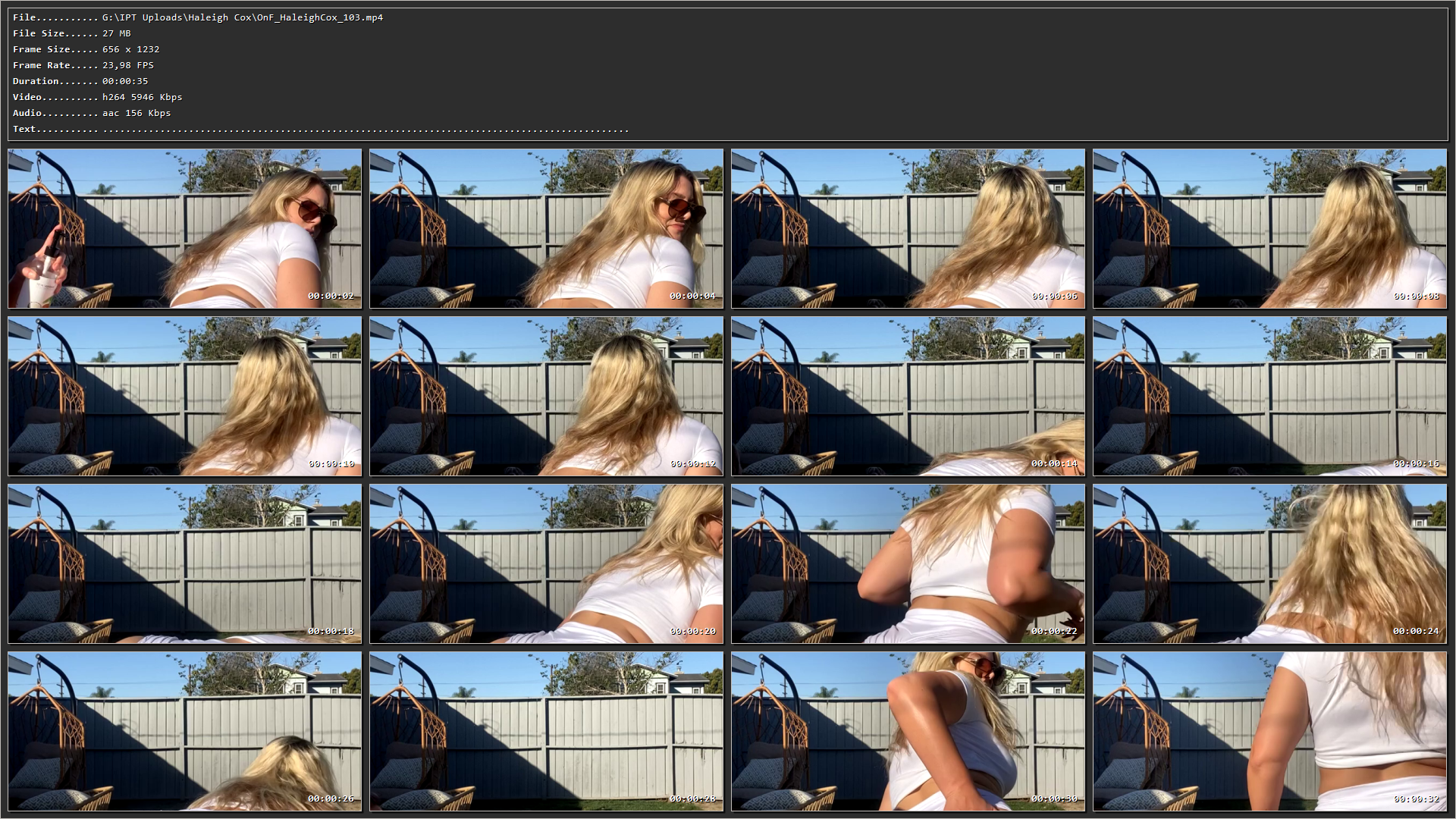Select the thumbnail timestamped 00:00:14
This screenshot has height=819, width=1456.
(x=908, y=396)
